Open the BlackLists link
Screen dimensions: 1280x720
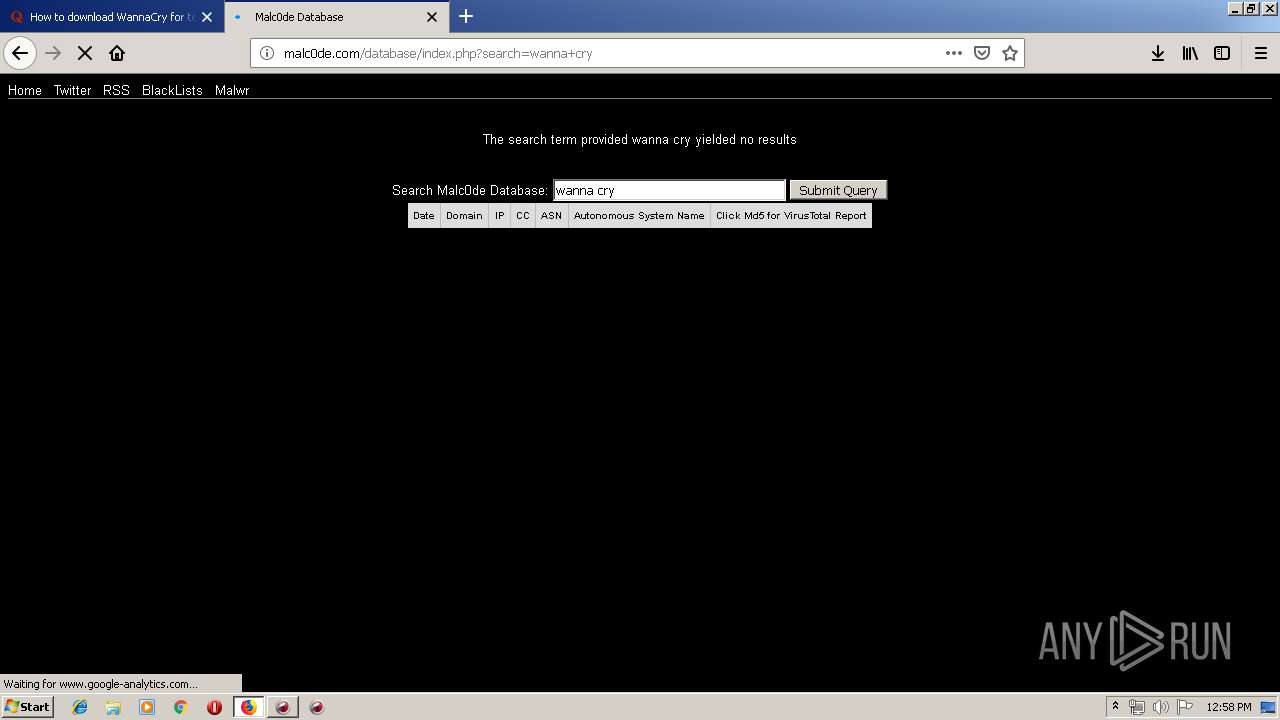point(172,90)
